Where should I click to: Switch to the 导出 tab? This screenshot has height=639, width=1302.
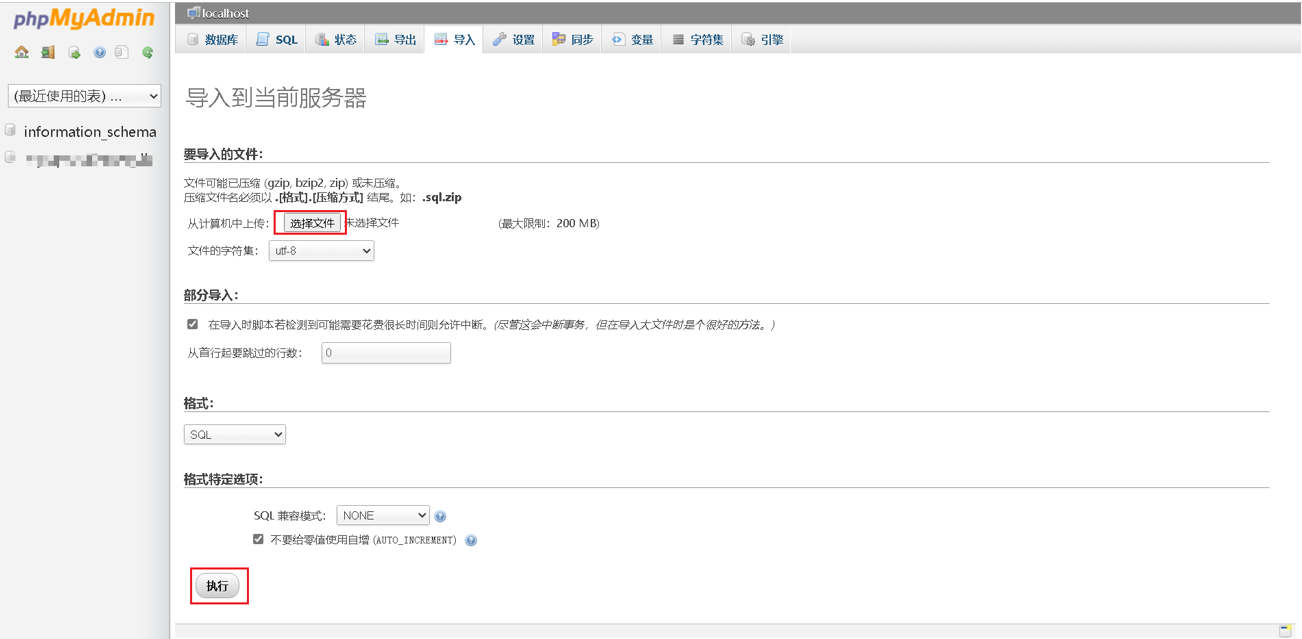pos(396,38)
